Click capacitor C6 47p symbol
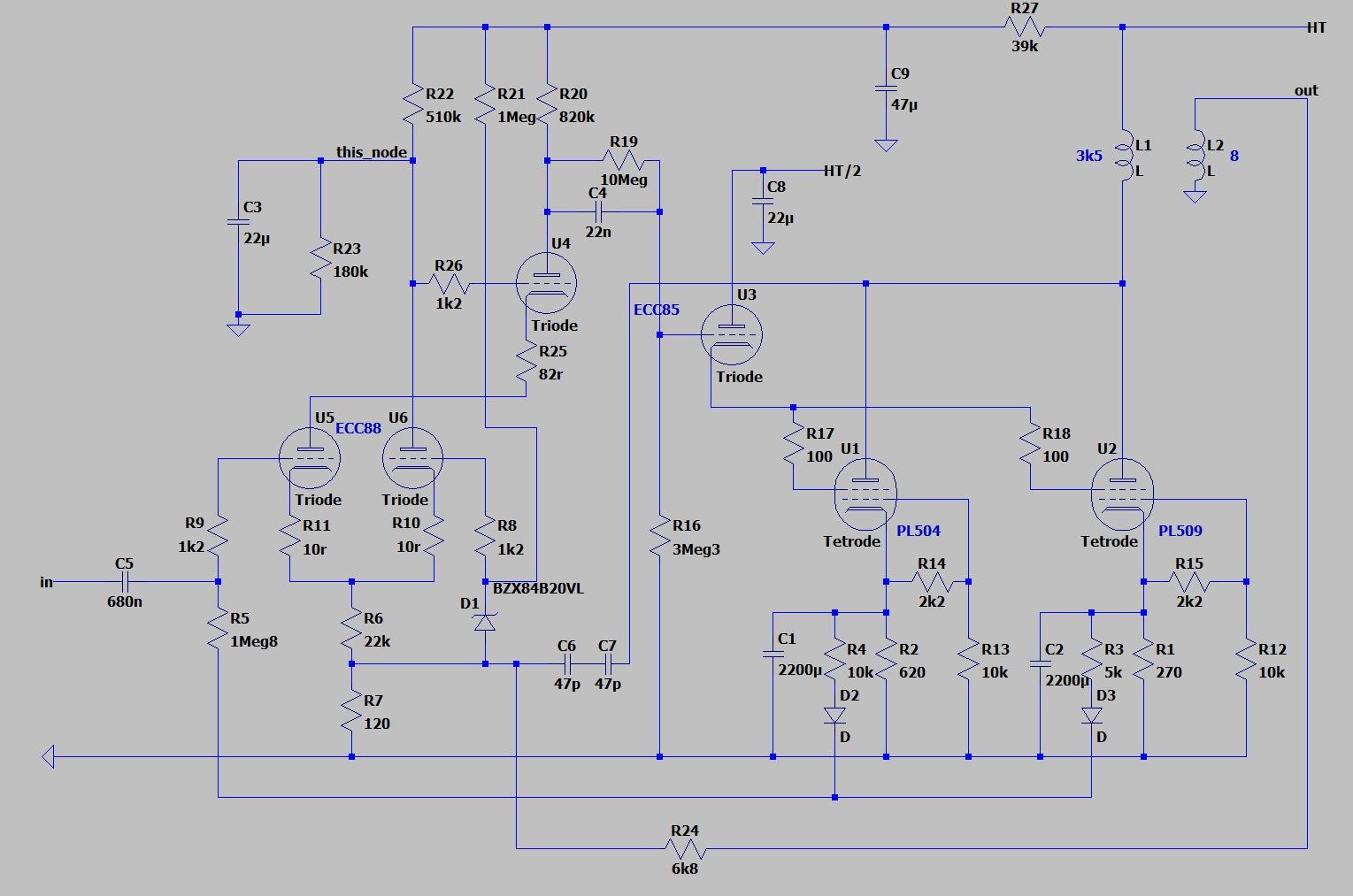Viewport: 1353px width, 896px height. click(x=566, y=663)
